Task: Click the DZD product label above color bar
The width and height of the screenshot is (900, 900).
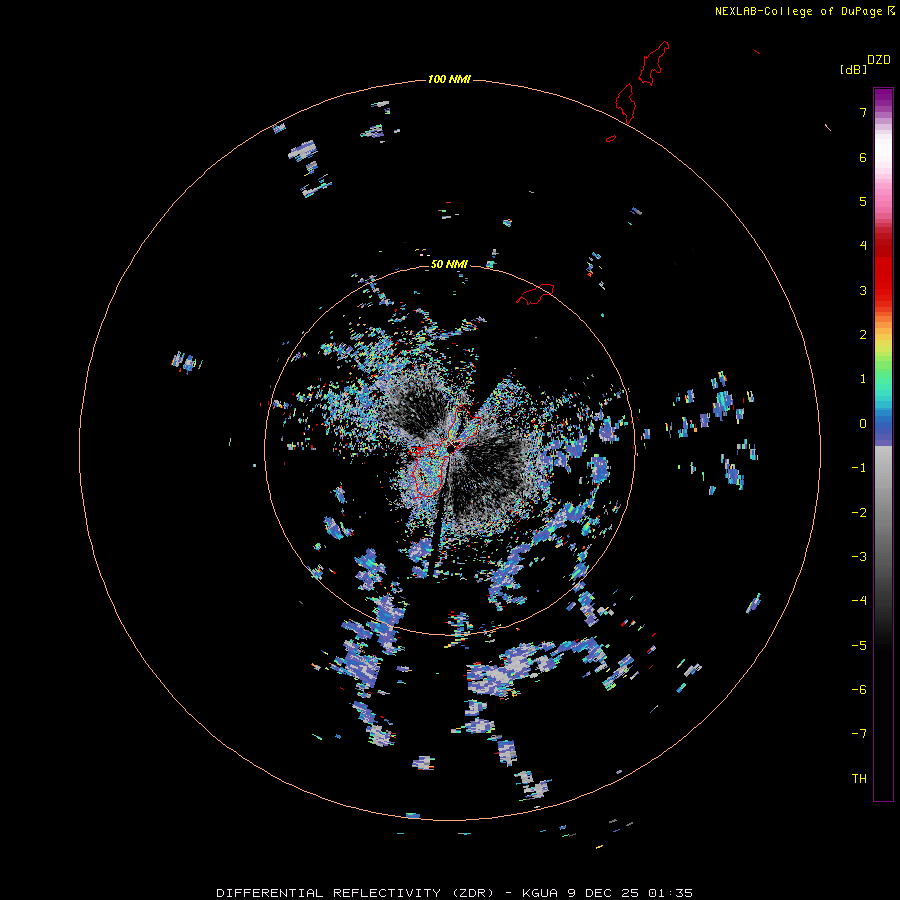Action: (x=879, y=60)
